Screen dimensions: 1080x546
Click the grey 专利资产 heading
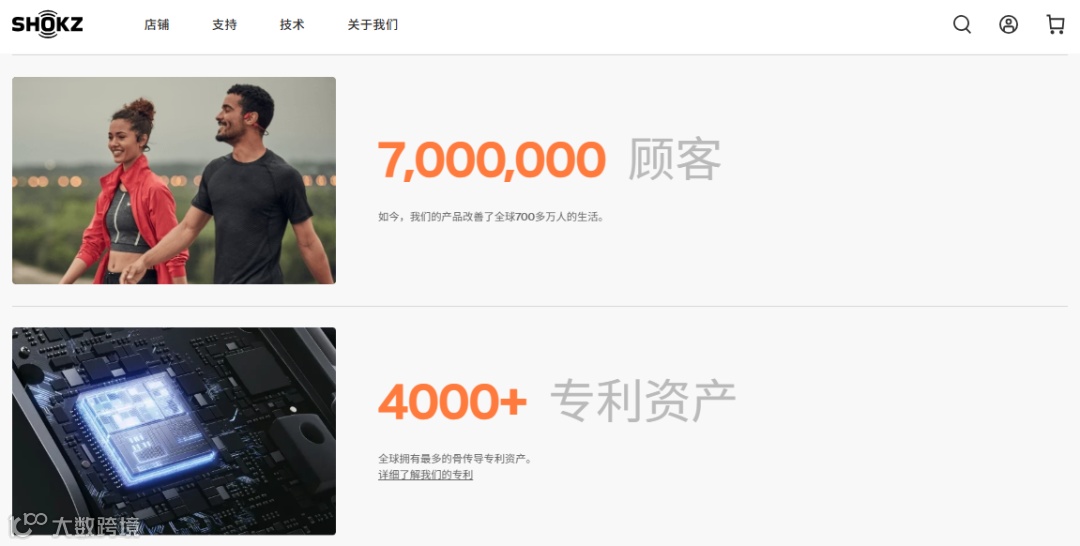[643, 401]
